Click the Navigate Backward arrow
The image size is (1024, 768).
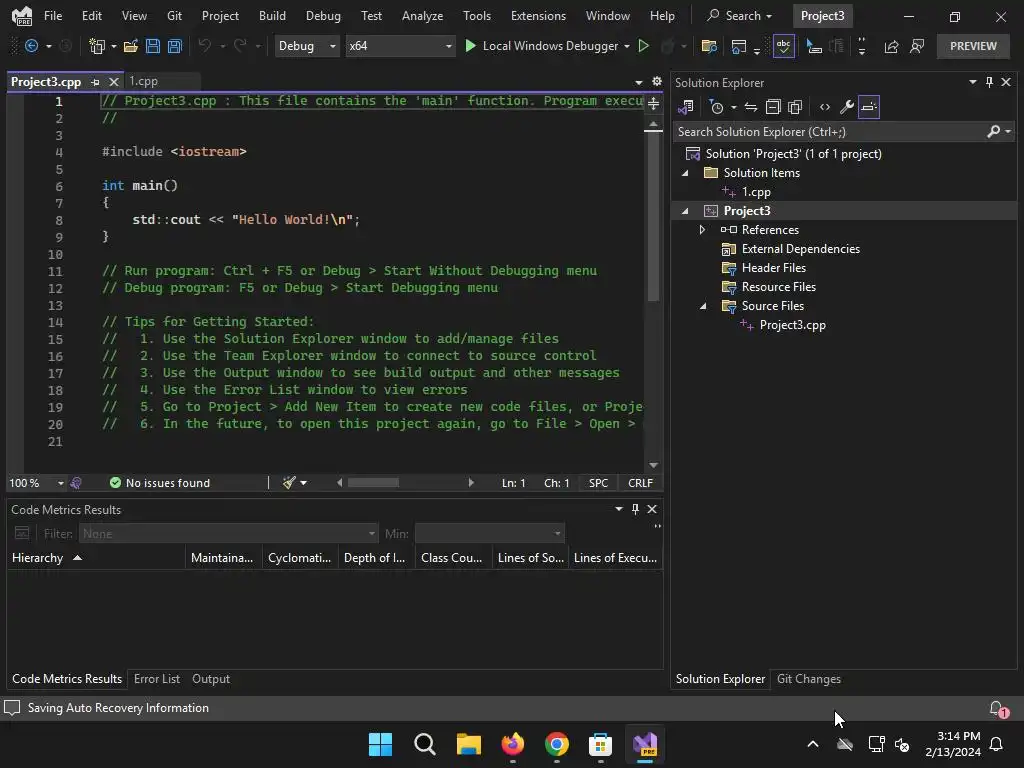(31, 46)
